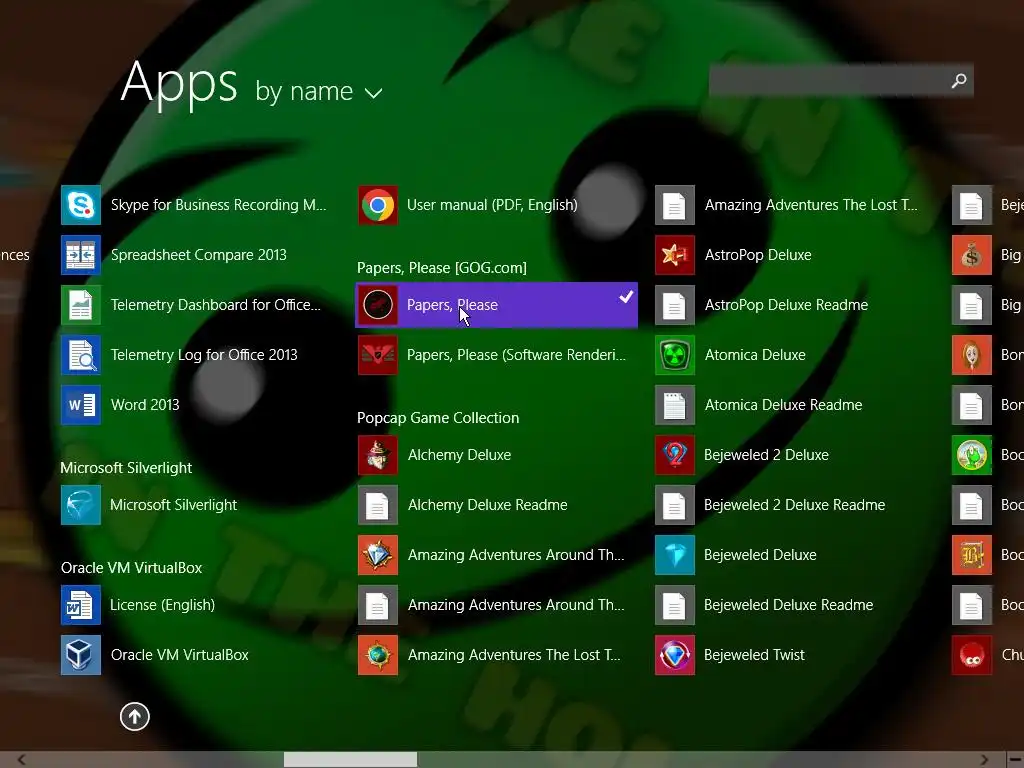The width and height of the screenshot is (1024, 768).
Task: Open Skype for Business Recording Manager icon
Action: 80,205
